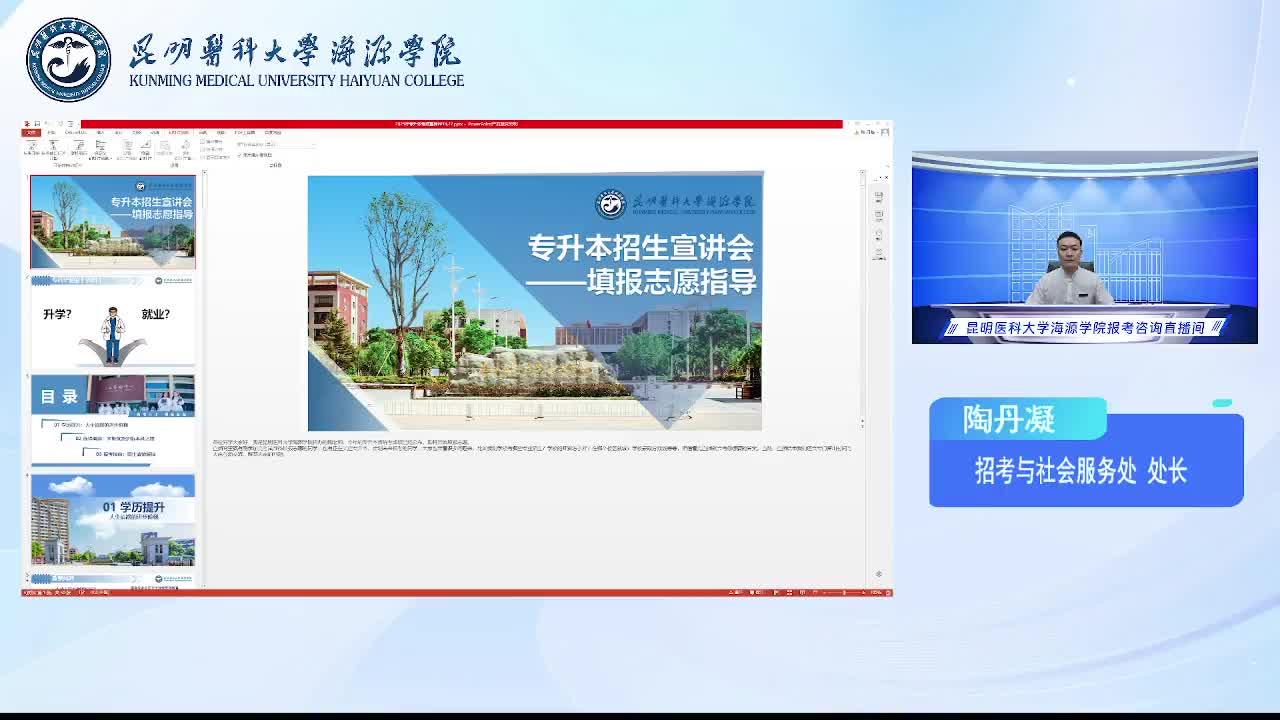Viewport: 1280px width, 720px height.
Task: Toggle the Use Timings checkbox
Action: (212, 149)
